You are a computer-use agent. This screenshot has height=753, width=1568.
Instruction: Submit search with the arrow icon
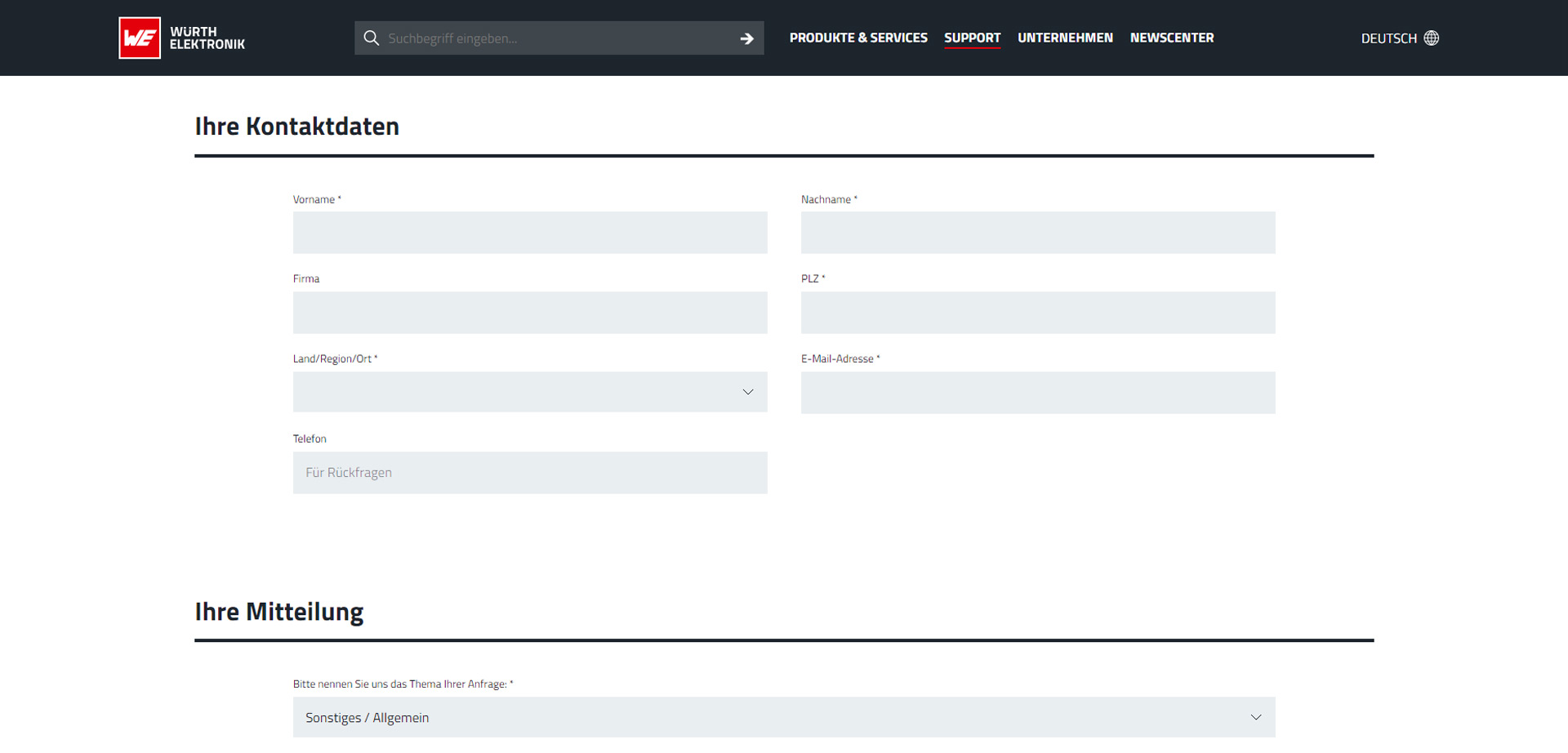[x=746, y=38]
